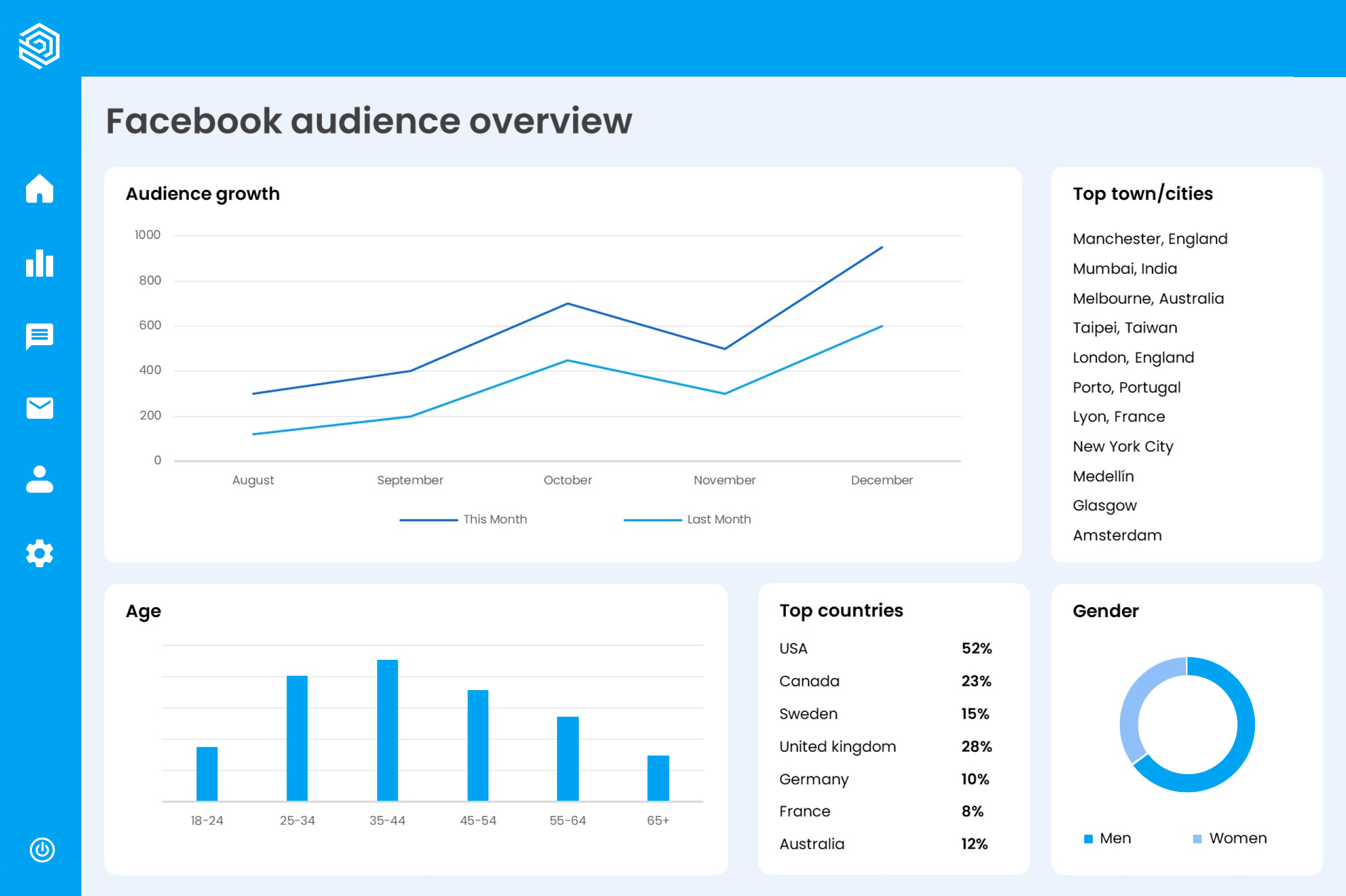Image resolution: width=1346 pixels, height=896 pixels.
Task: Click the 65+ age bar
Action: (x=658, y=778)
